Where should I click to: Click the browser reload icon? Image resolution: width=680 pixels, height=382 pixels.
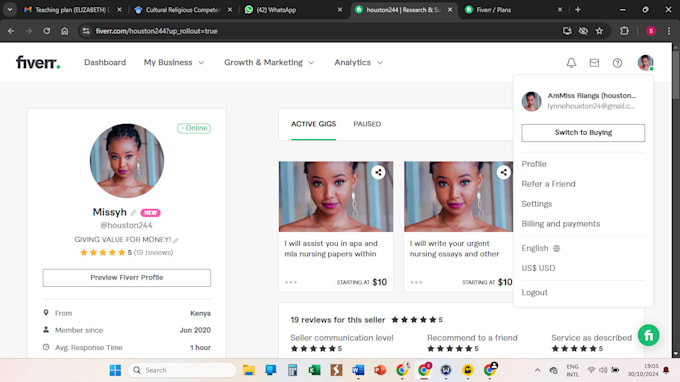[x=46, y=31]
